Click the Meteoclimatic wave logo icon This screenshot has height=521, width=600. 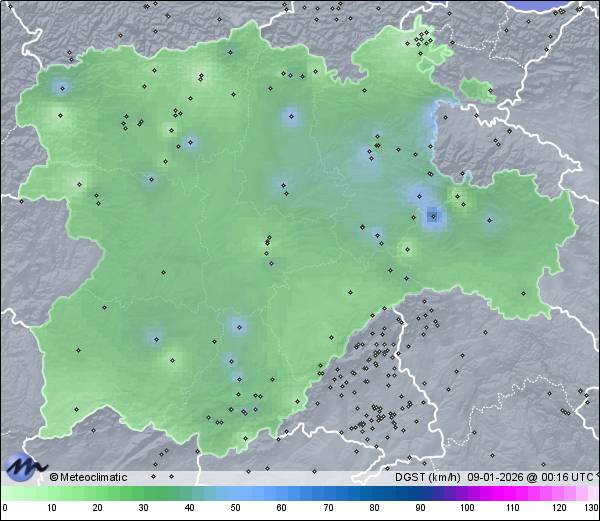(25, 466)
